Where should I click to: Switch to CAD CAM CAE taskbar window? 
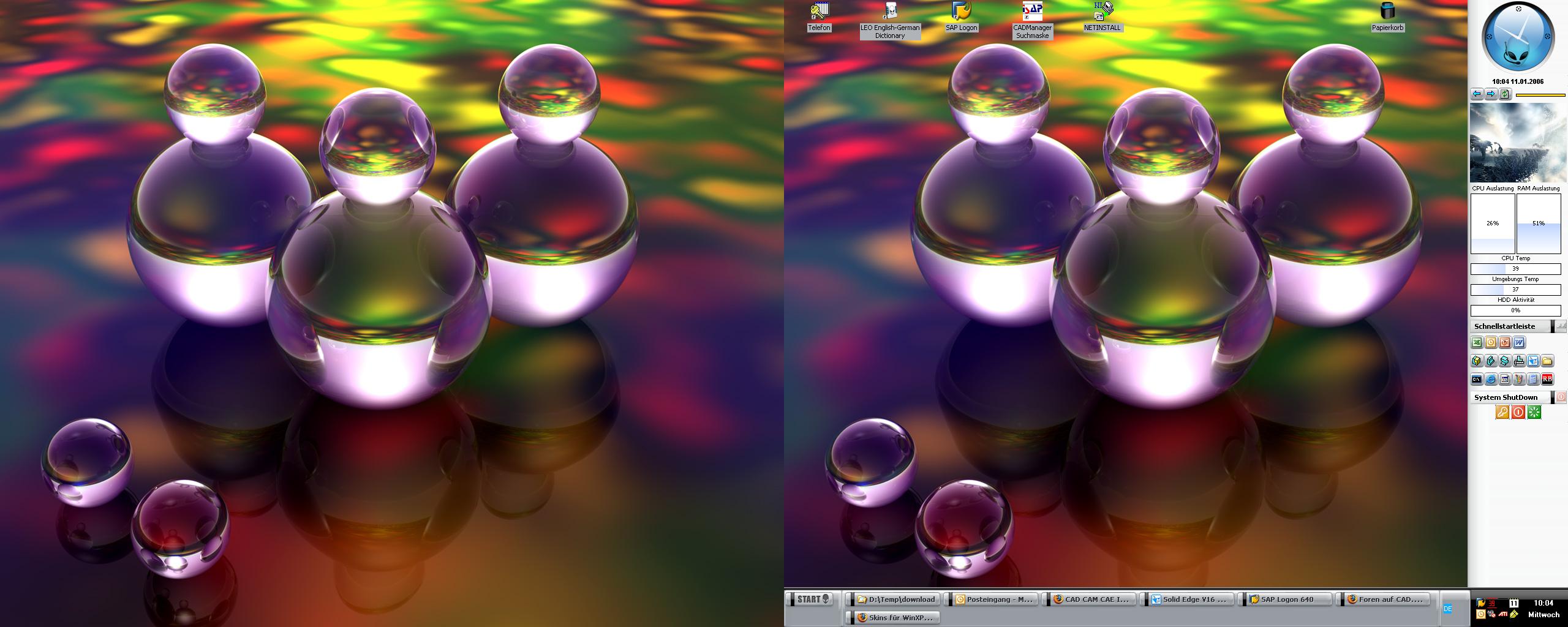(1088, 599)
